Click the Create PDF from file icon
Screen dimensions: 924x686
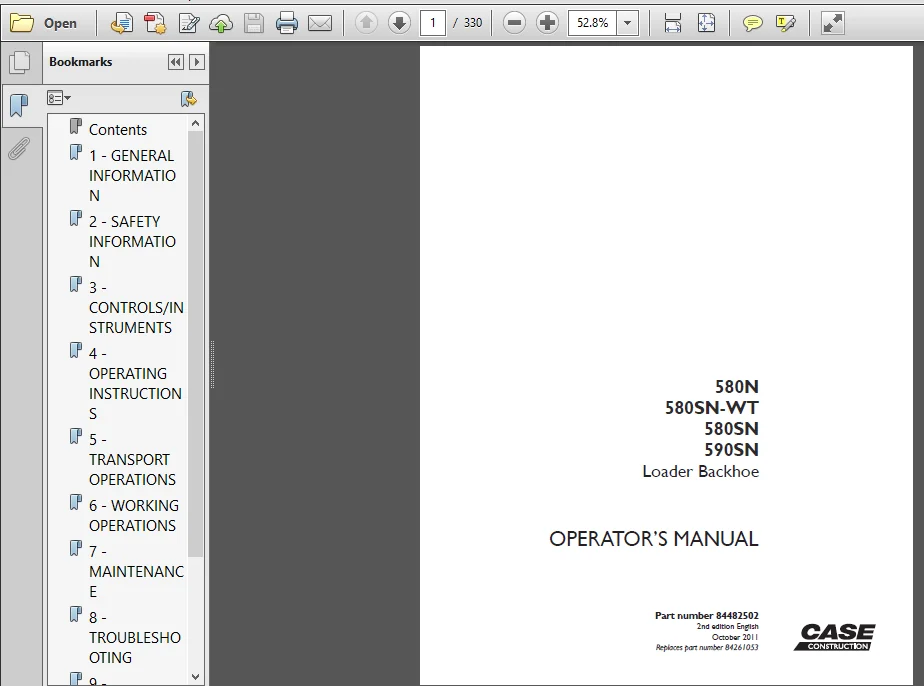(x=121, y=23)
